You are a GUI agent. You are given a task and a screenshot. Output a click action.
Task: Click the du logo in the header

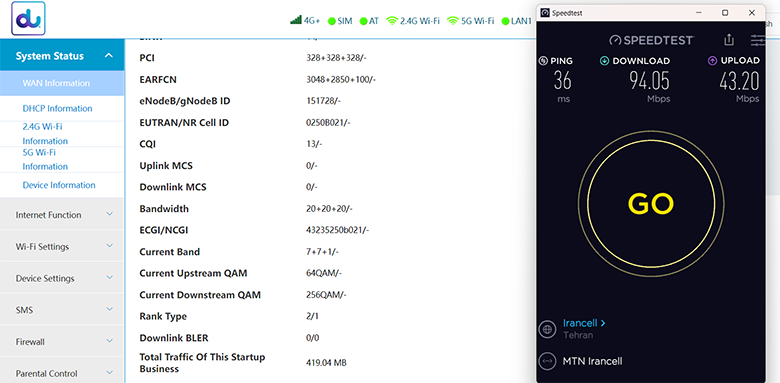coord(28,18)
